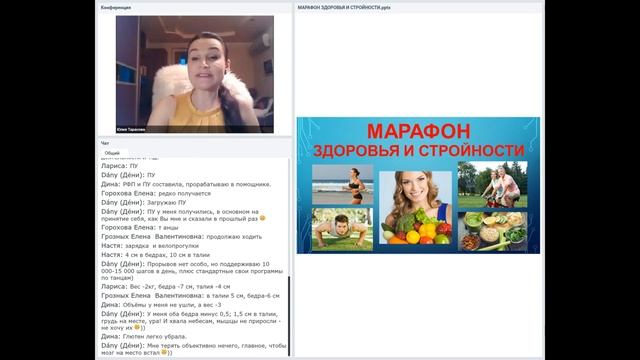
Task: Click message 'Дина: Глютен легко убрала.'
Action: (144, 337)
